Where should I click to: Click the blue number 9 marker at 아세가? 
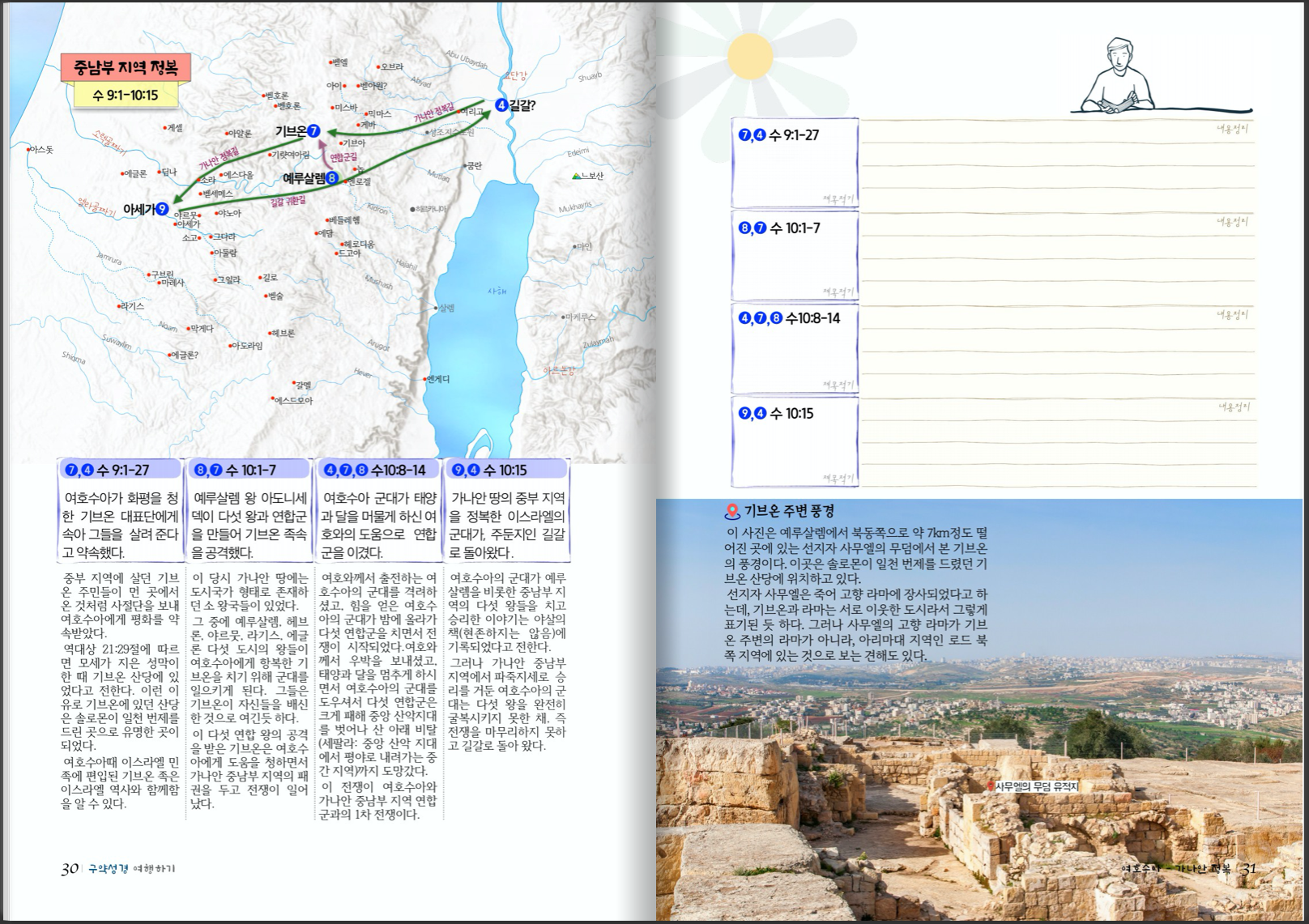pos(163,209)
